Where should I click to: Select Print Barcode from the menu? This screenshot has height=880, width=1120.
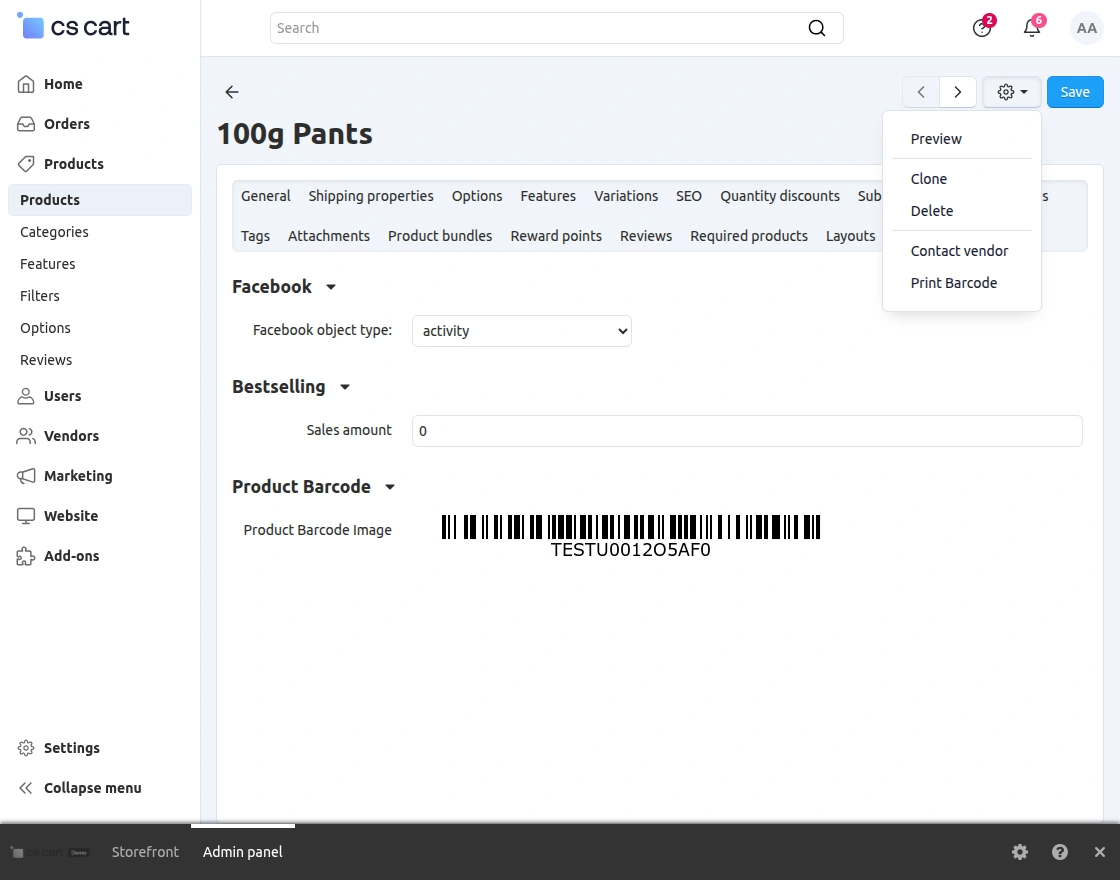click(954, 284)
